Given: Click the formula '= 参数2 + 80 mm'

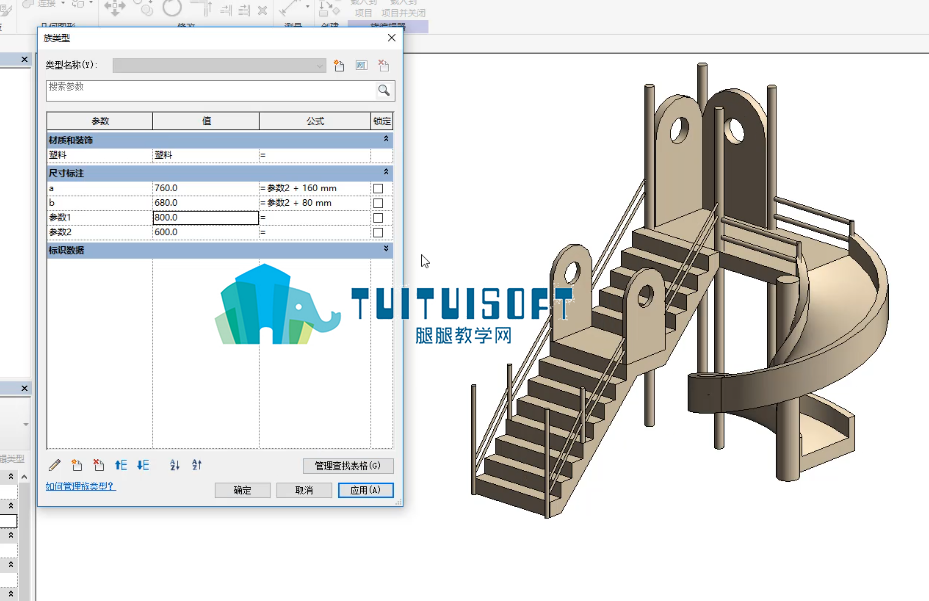Looking at the screenshot, I should pyautogui.click(x=315, y=203).
